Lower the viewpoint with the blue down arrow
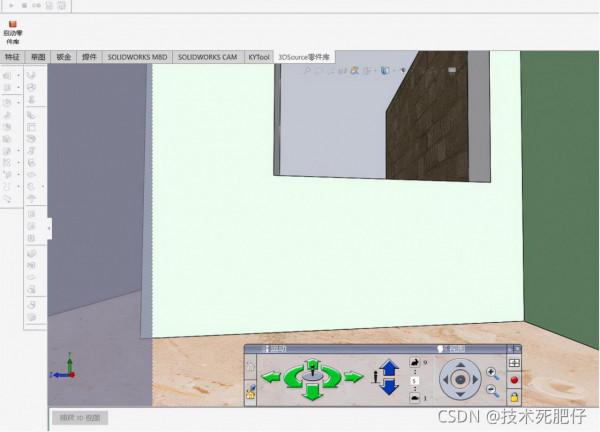 click(x=389, y=386)
